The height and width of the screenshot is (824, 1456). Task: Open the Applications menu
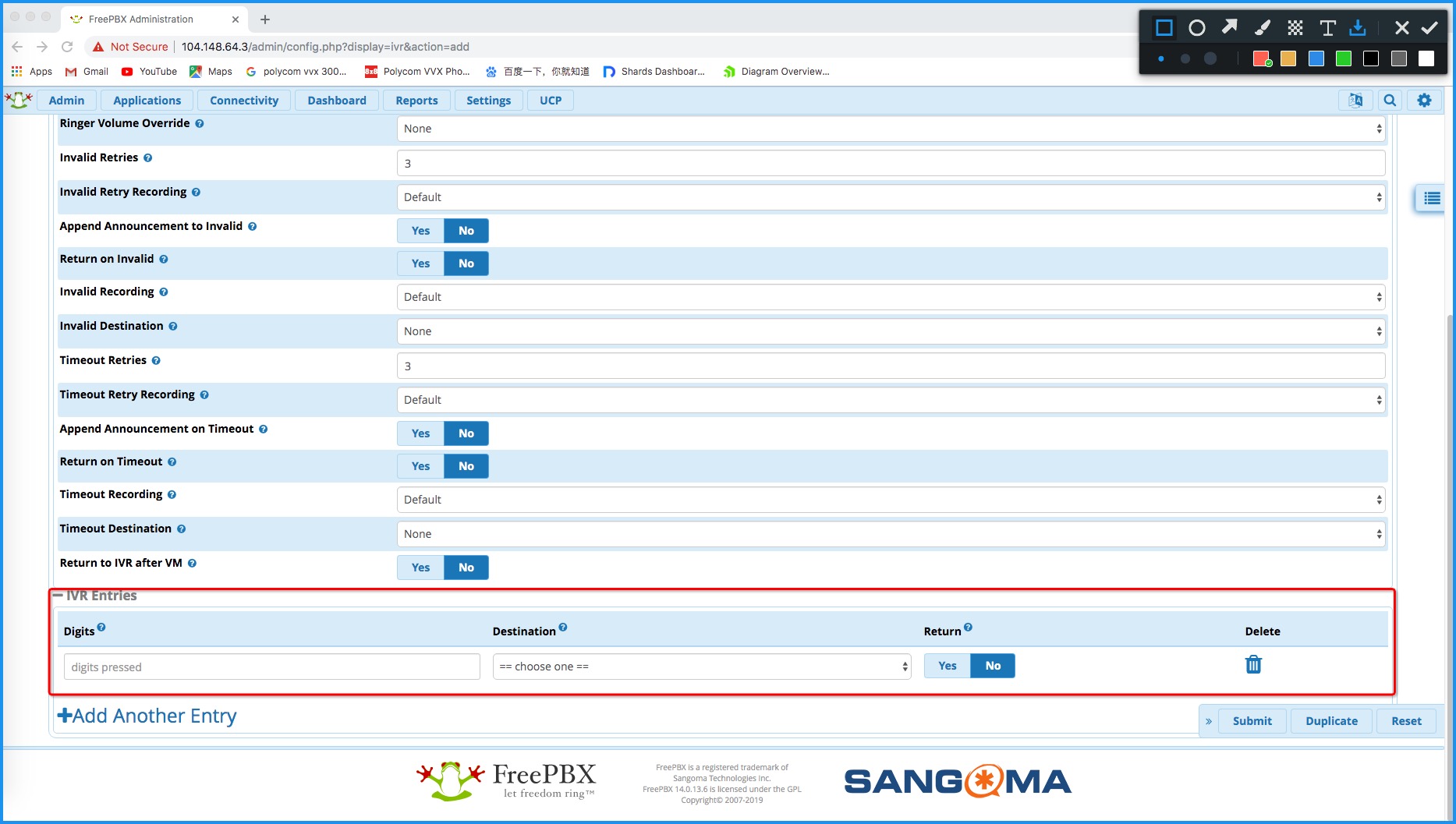tap(147, 101)
